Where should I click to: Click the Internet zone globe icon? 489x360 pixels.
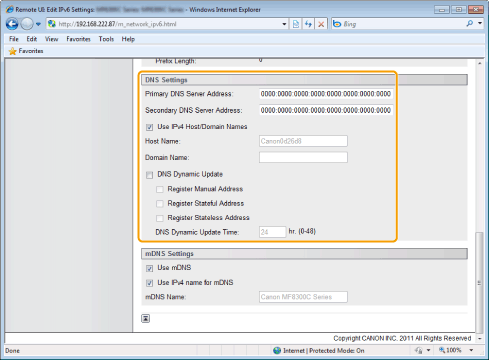(277, 351)
